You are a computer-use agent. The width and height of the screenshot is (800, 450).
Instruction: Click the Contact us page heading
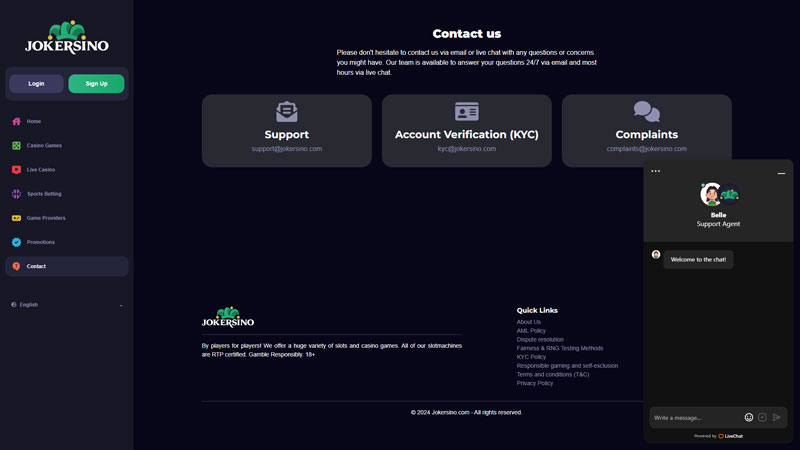click(467, 34)
